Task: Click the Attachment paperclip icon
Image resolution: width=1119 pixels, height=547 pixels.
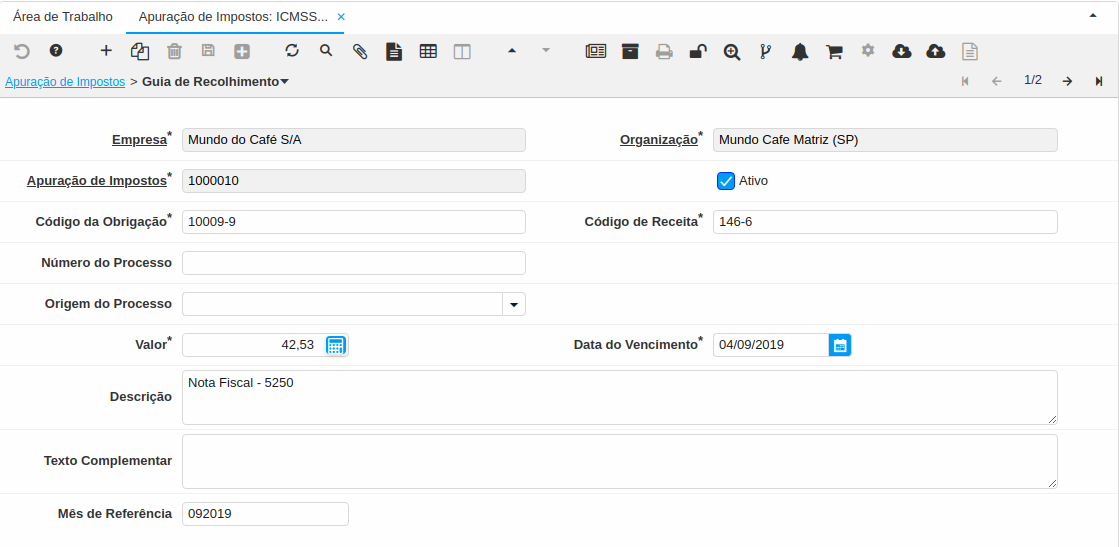Action: click(x=360, y=51)
